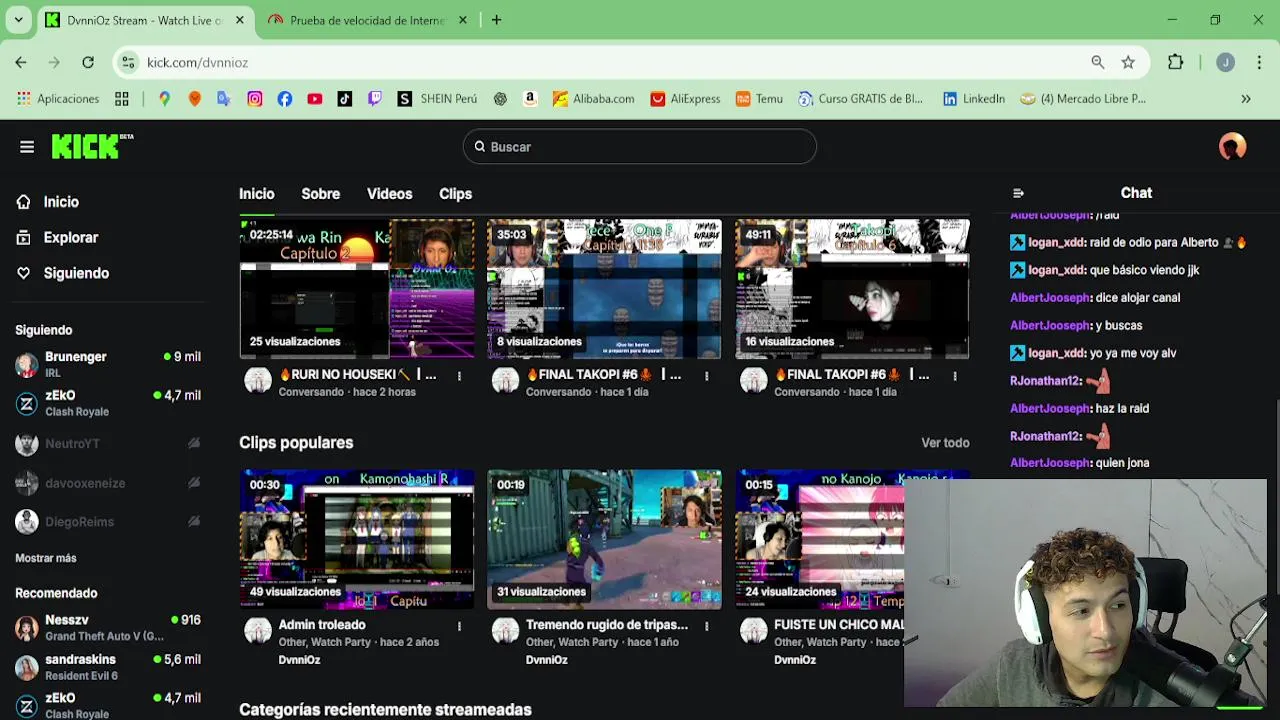
Task: Open the profile avatar menu
Action: [x=1232, y=147]
